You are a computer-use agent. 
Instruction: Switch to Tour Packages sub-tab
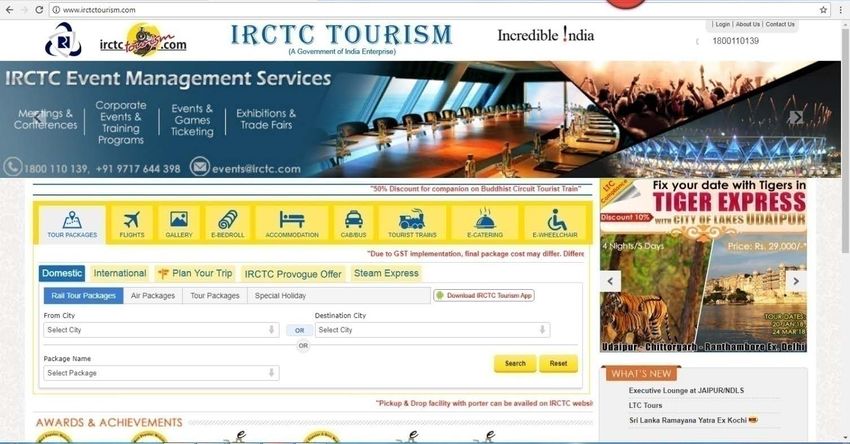[215, 295]
